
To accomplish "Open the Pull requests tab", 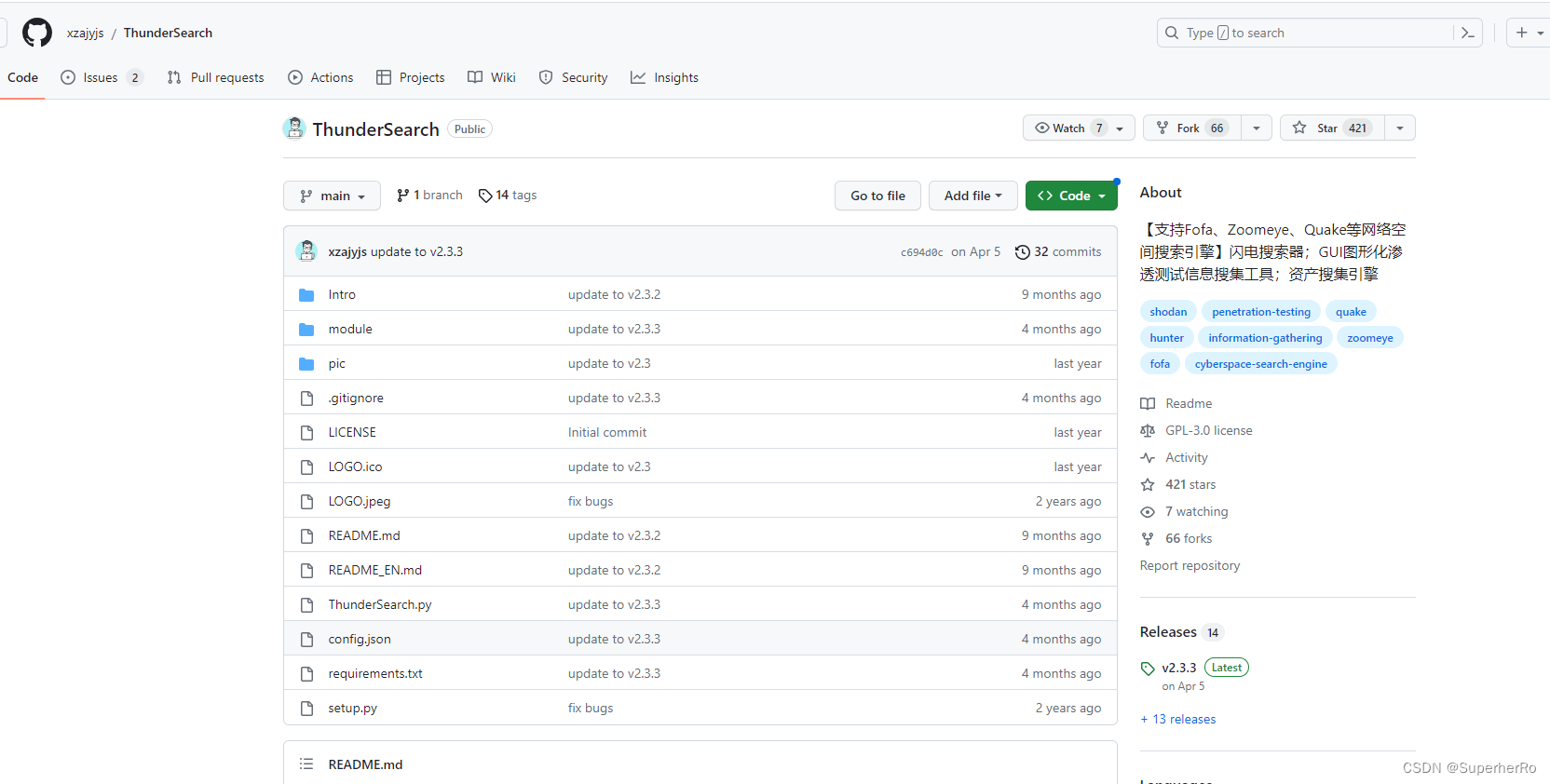I will click(215, 77).
